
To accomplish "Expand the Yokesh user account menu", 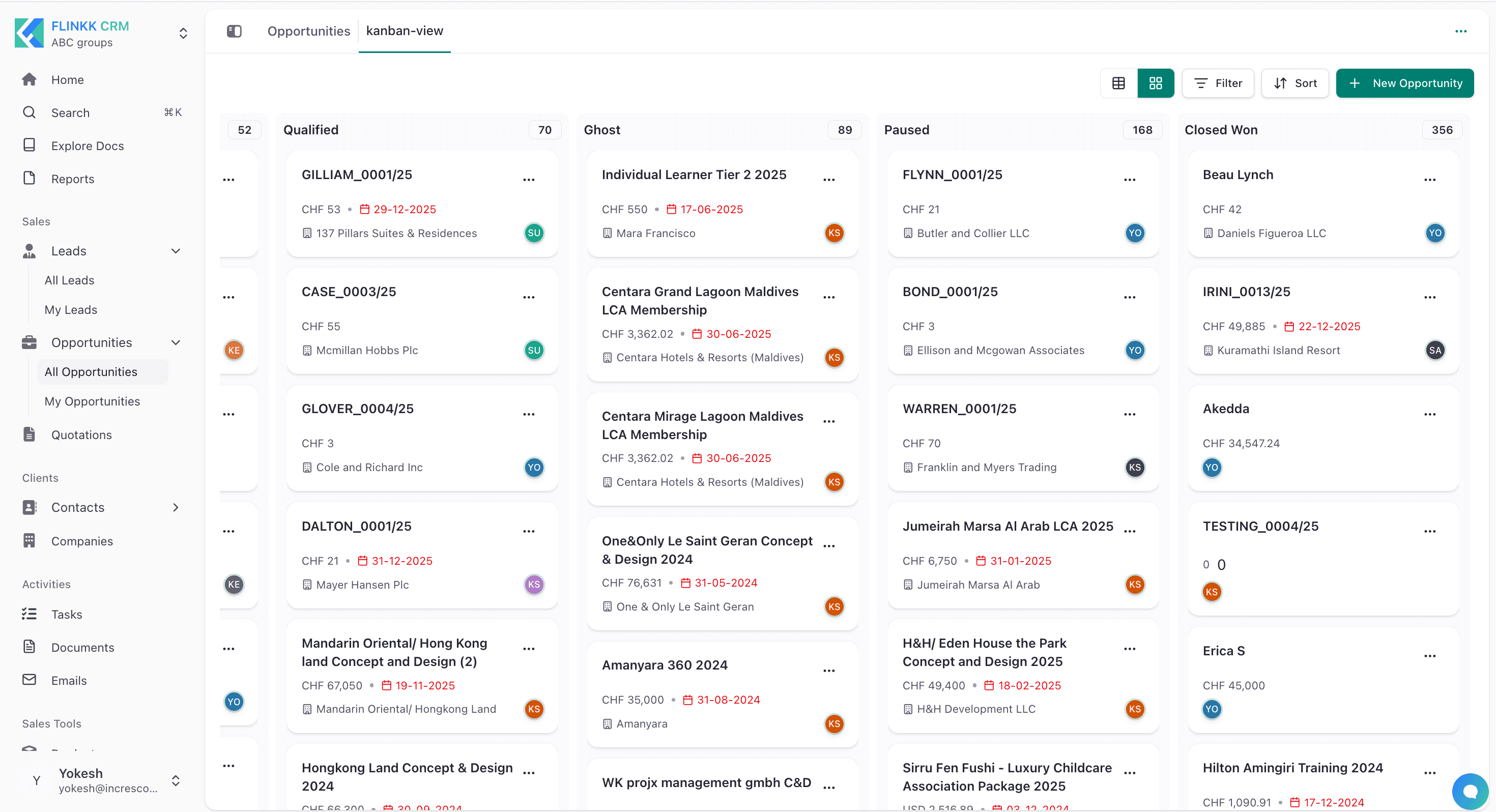I will click(176, 780).
